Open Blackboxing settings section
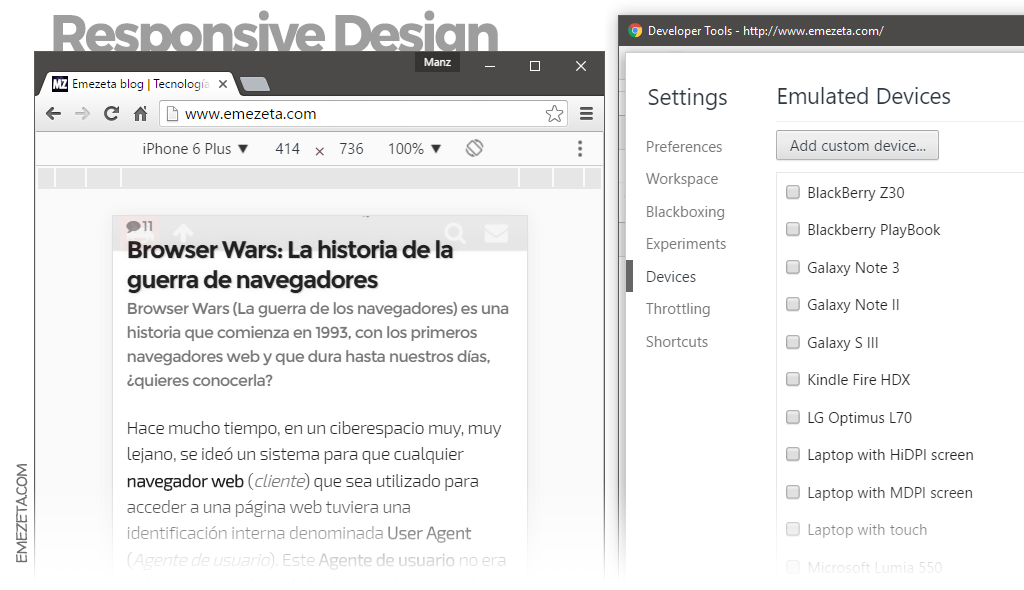The height and width of the screenshot is (590, 1024). (685, 212)
